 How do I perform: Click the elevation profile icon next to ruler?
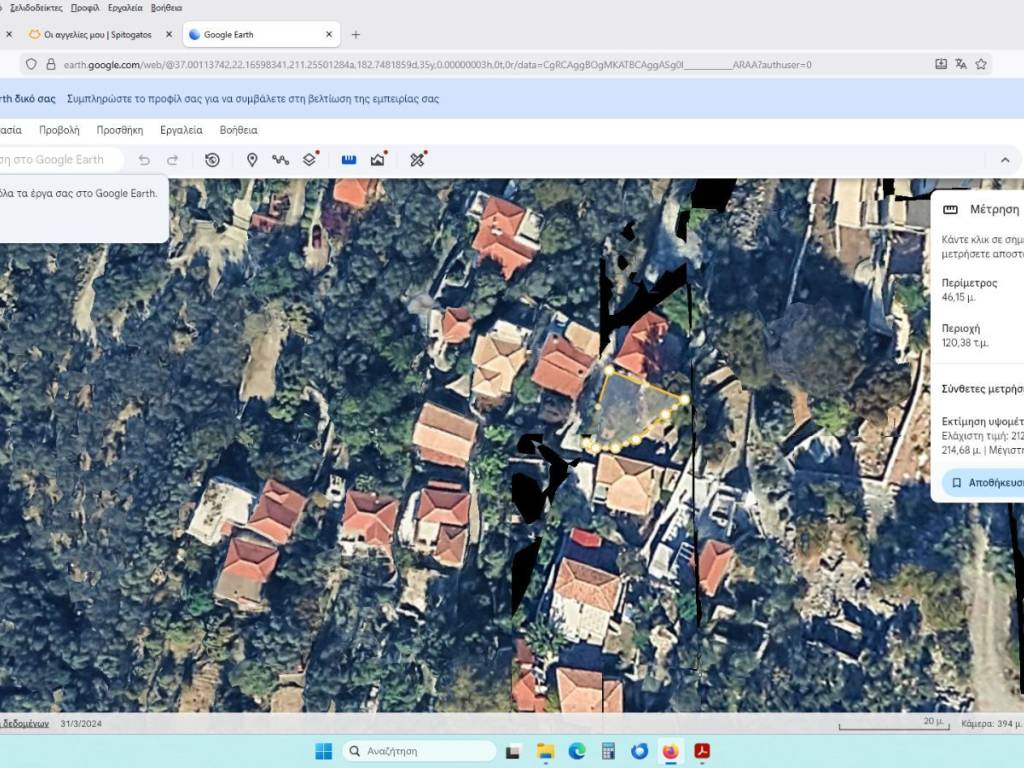[x=378, y=160]
